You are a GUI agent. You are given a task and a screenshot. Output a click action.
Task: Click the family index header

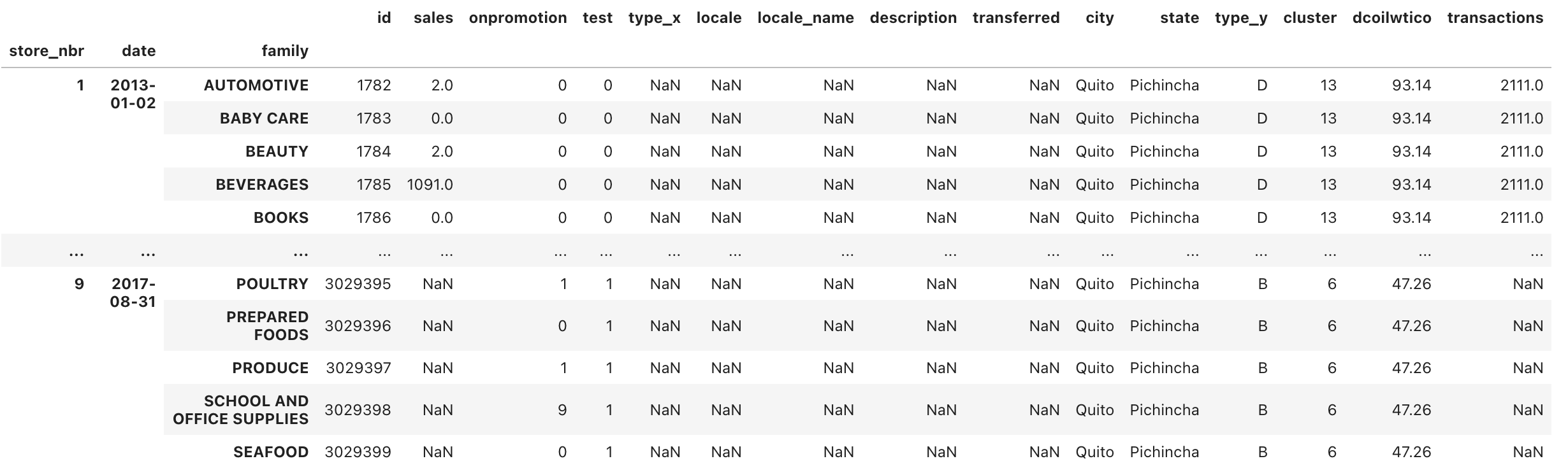click(284, 51)
